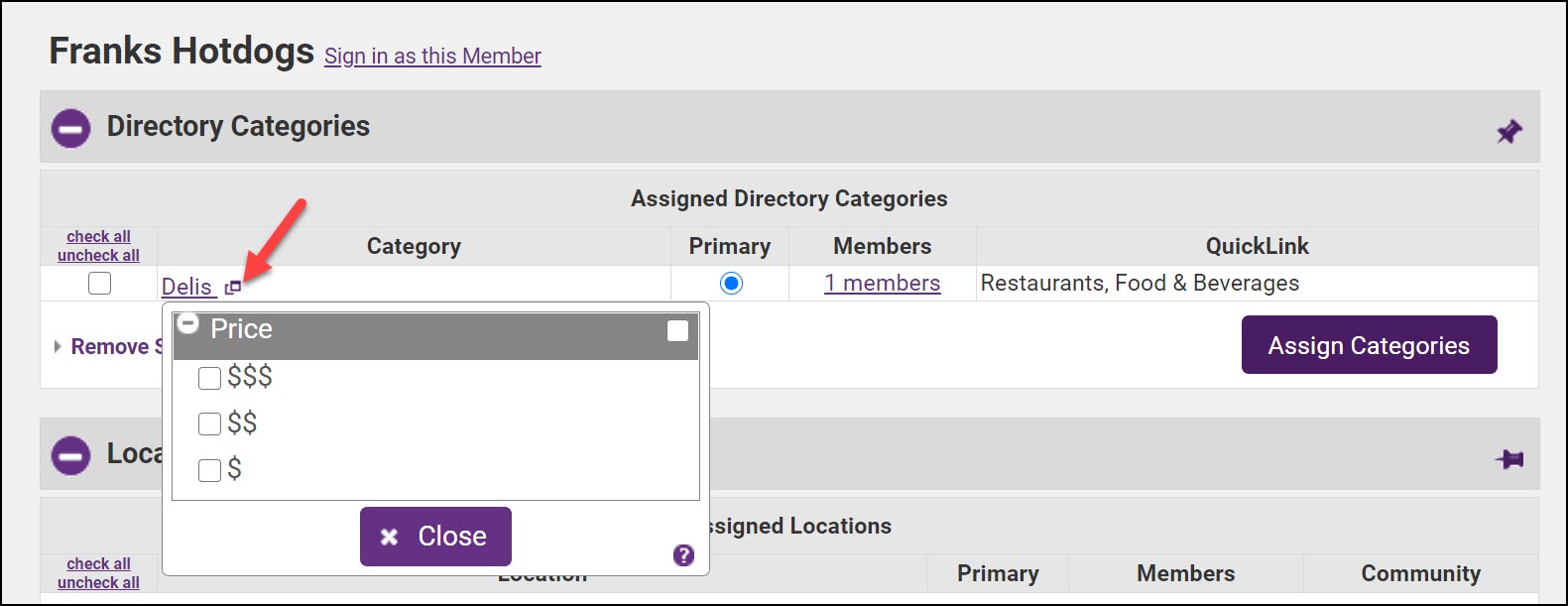Check the $$ price checkbox

tap(209, 424)
